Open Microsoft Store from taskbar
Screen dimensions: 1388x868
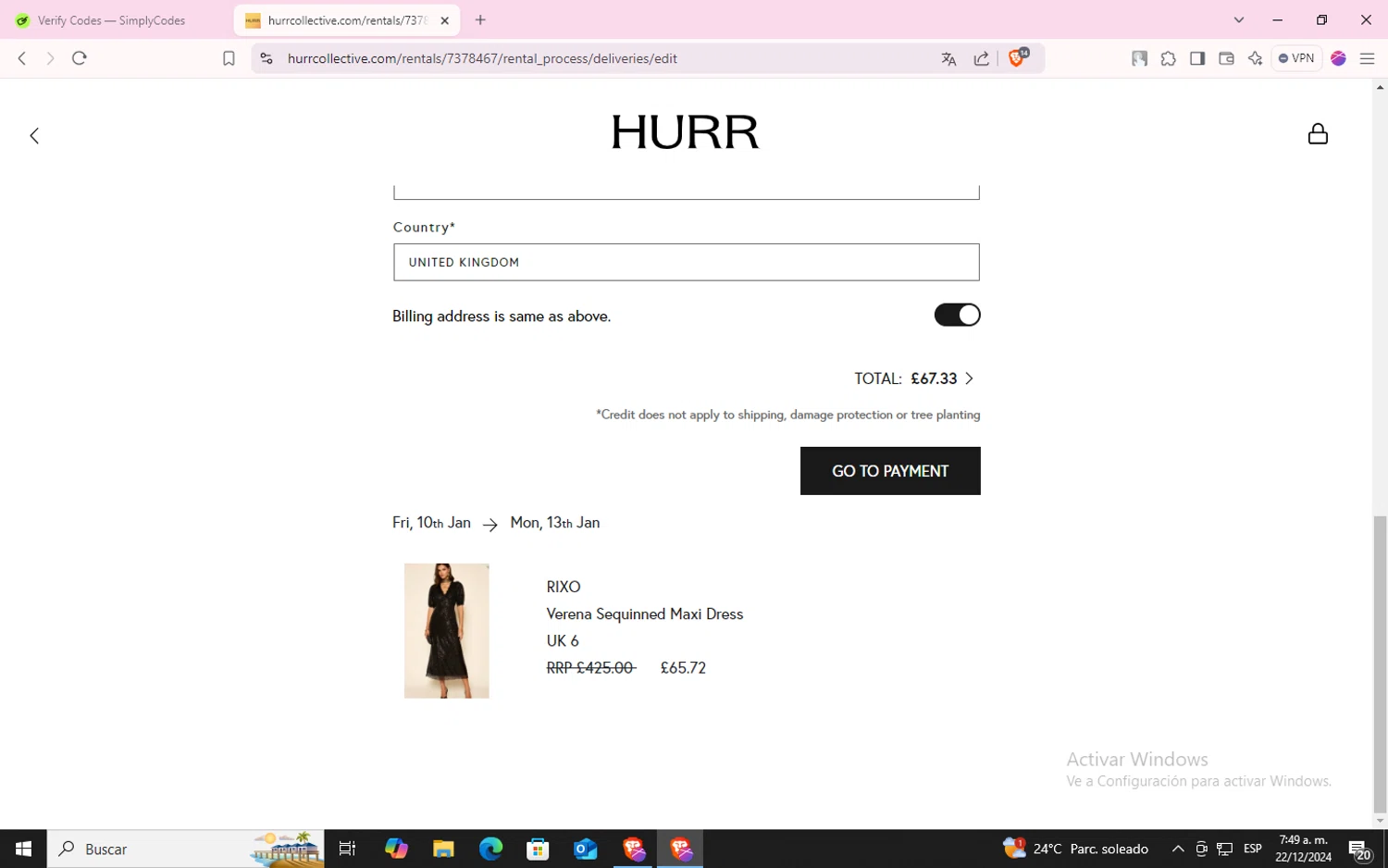tap(538, 849)
